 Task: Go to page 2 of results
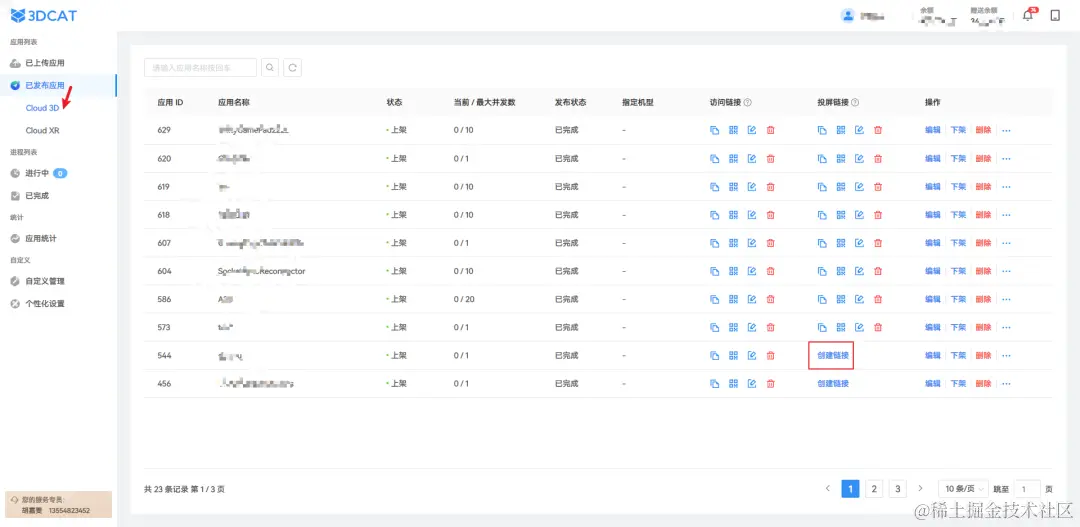click(x=873, y=489)
